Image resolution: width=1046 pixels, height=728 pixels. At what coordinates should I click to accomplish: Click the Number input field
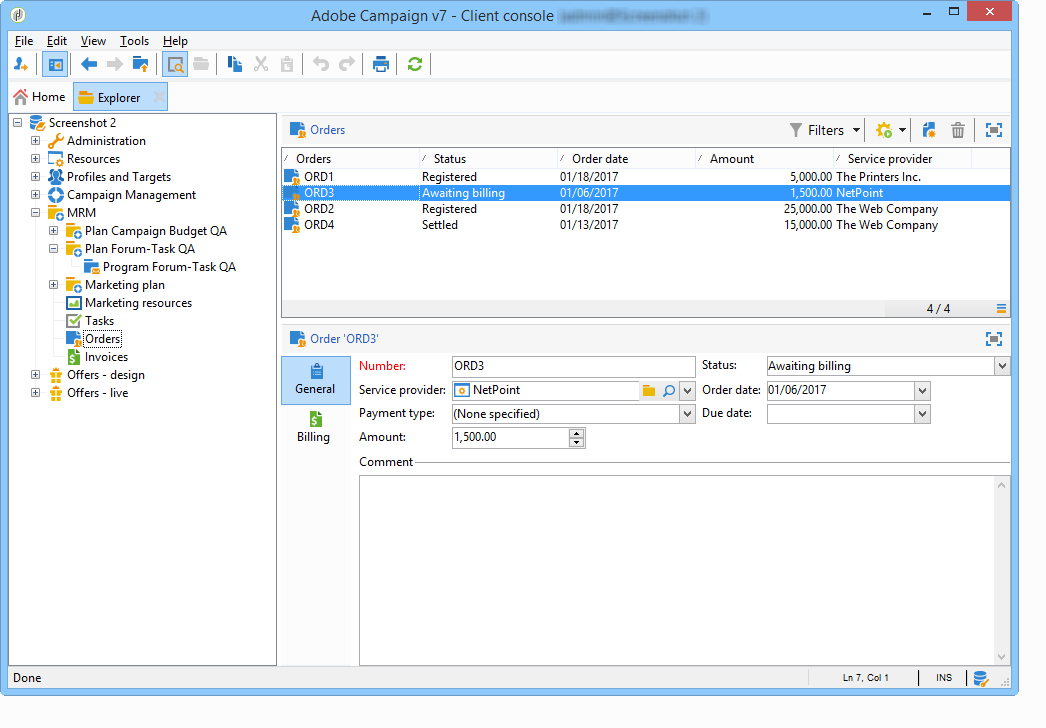click(573, 366)
